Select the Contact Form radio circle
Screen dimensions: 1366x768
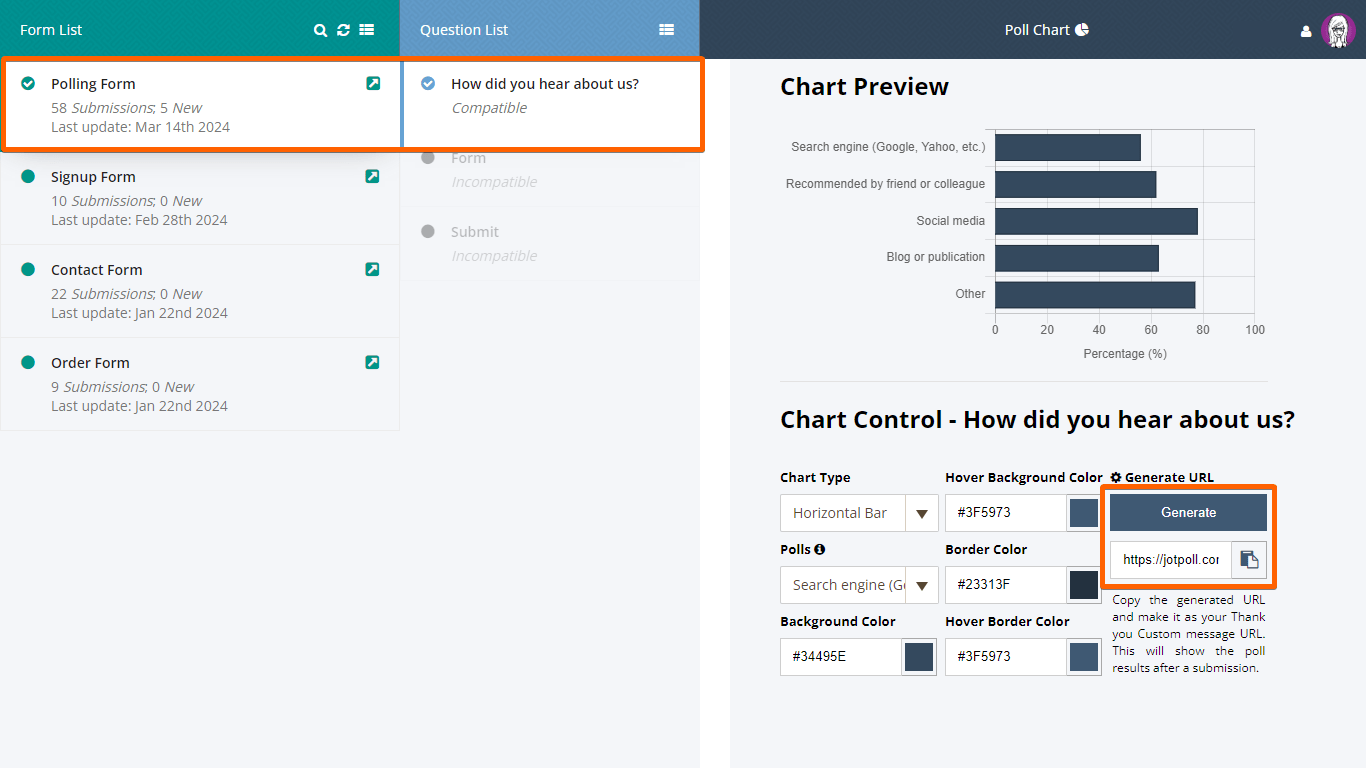point(28,270)
